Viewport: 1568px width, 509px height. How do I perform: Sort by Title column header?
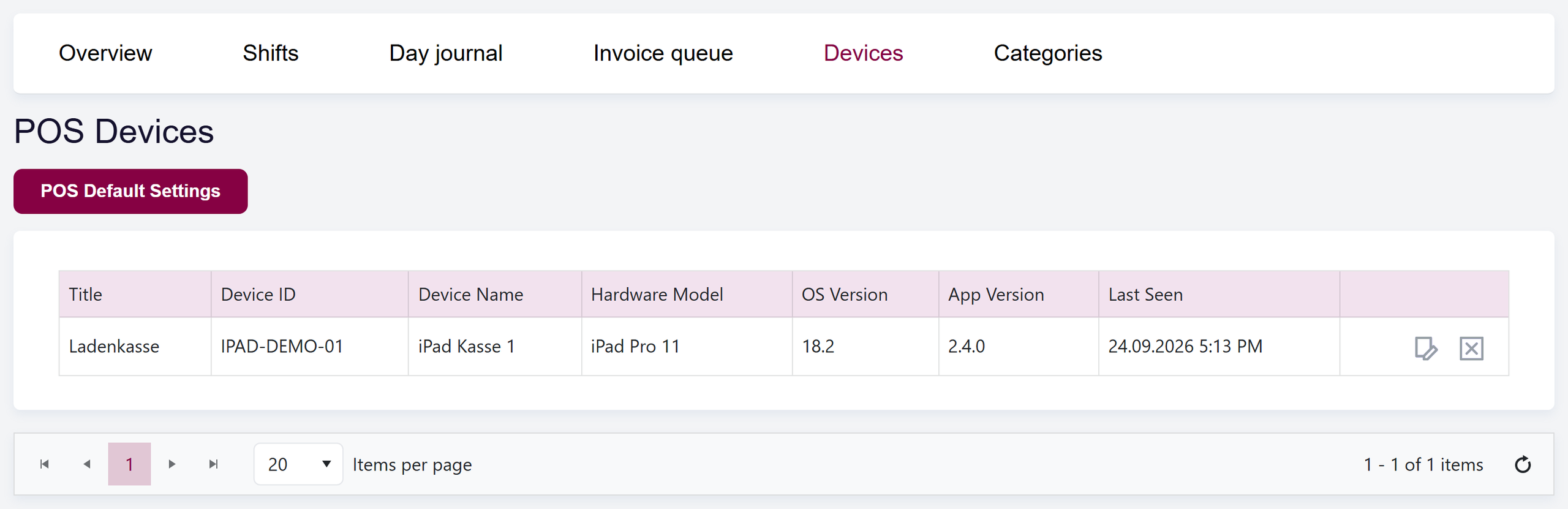pyautogui.click(x=135, y=295)
